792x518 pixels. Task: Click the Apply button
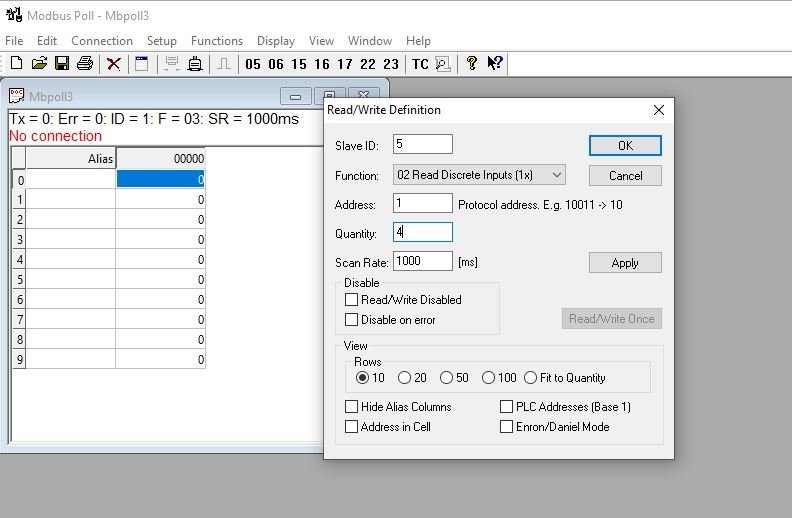(625, 263)
